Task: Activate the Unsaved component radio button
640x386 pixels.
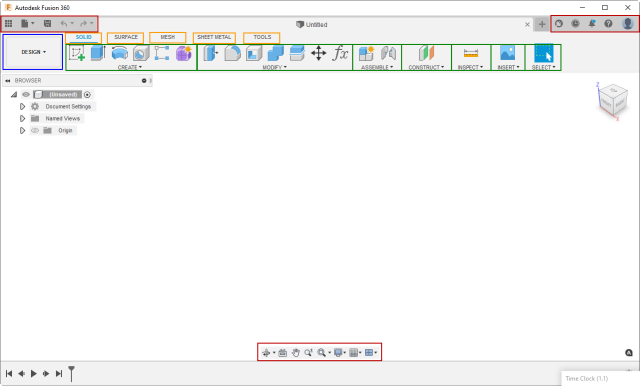Action: [87, 95]
